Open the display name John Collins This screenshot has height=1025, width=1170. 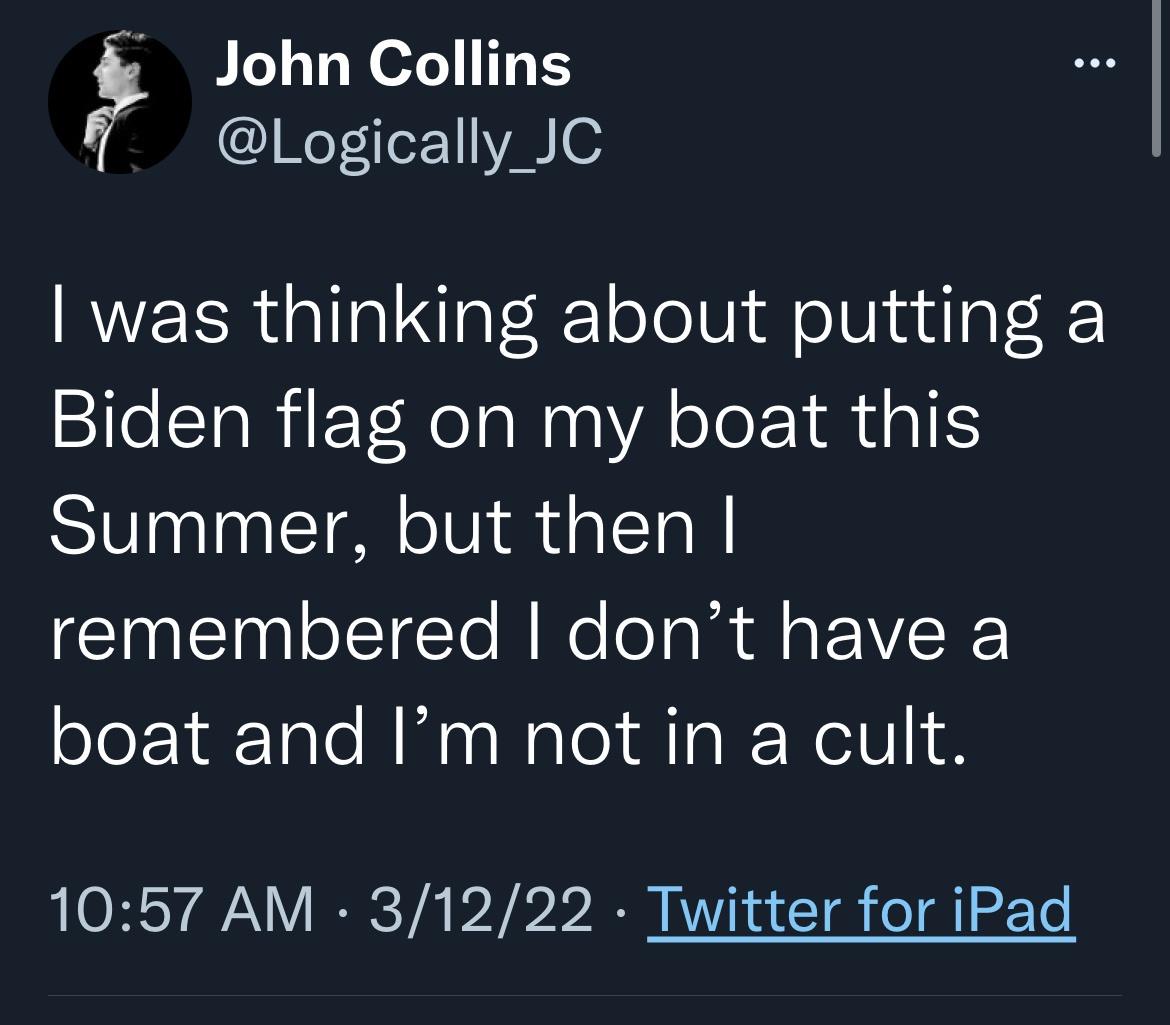(393, 64)
